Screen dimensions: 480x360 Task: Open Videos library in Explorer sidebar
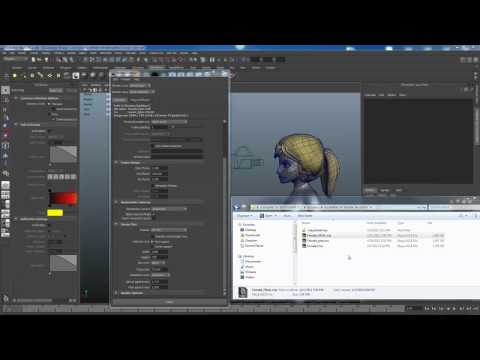click(248, 277)
